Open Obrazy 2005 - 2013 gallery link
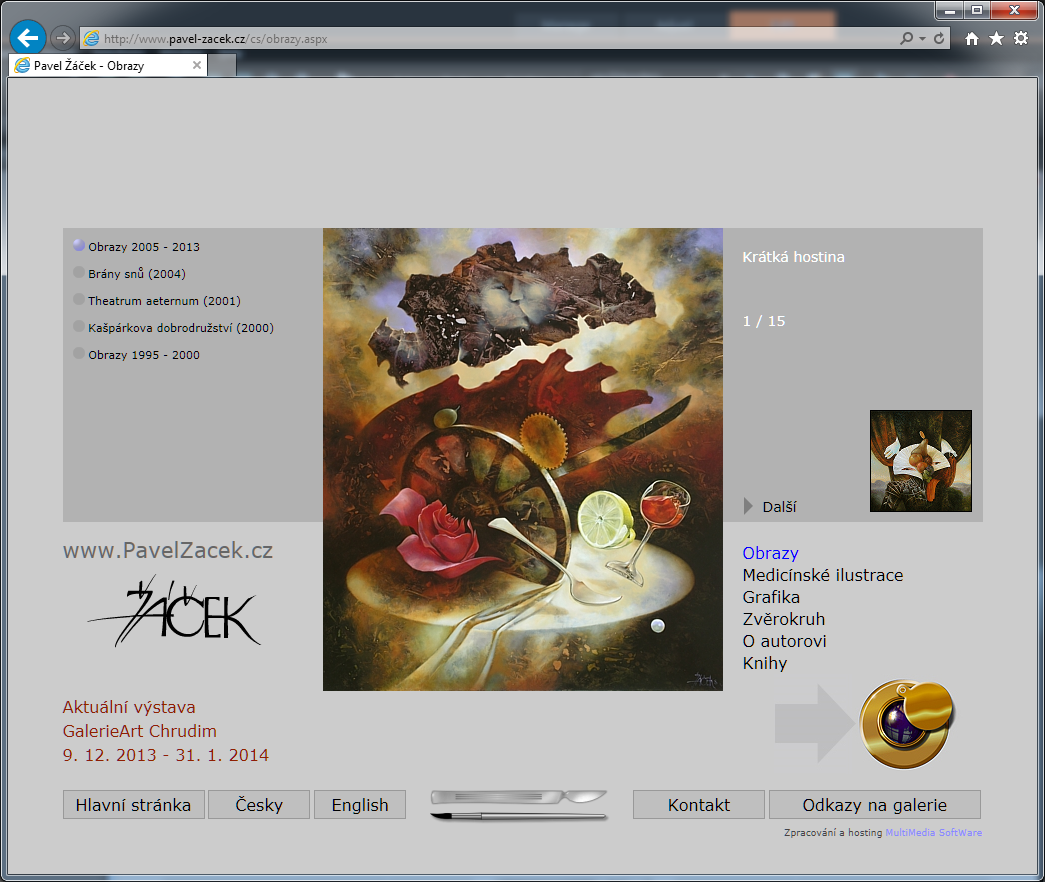Viewport: 1045px width, 882px height. point(144,247)
